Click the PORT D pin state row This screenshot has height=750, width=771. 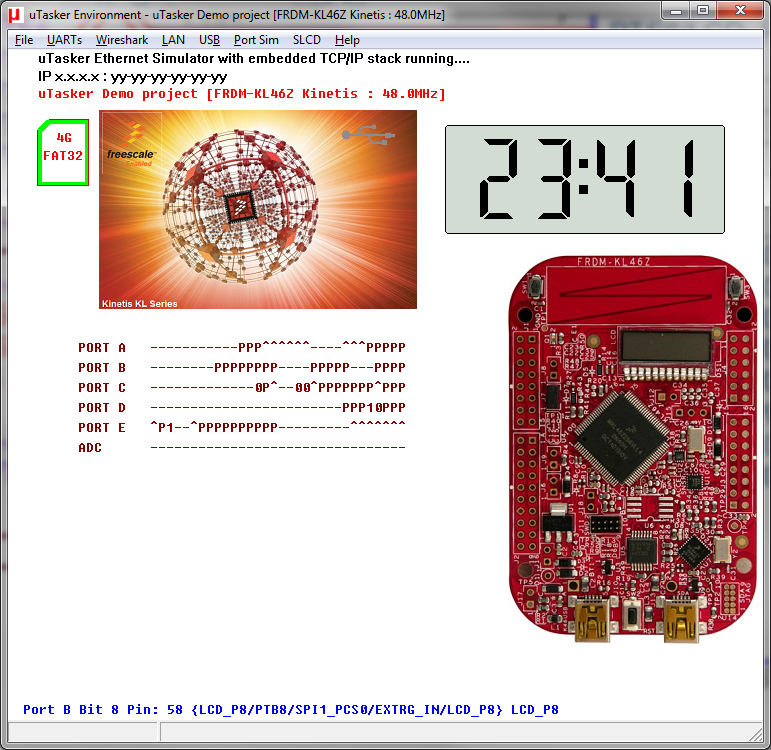278,408
